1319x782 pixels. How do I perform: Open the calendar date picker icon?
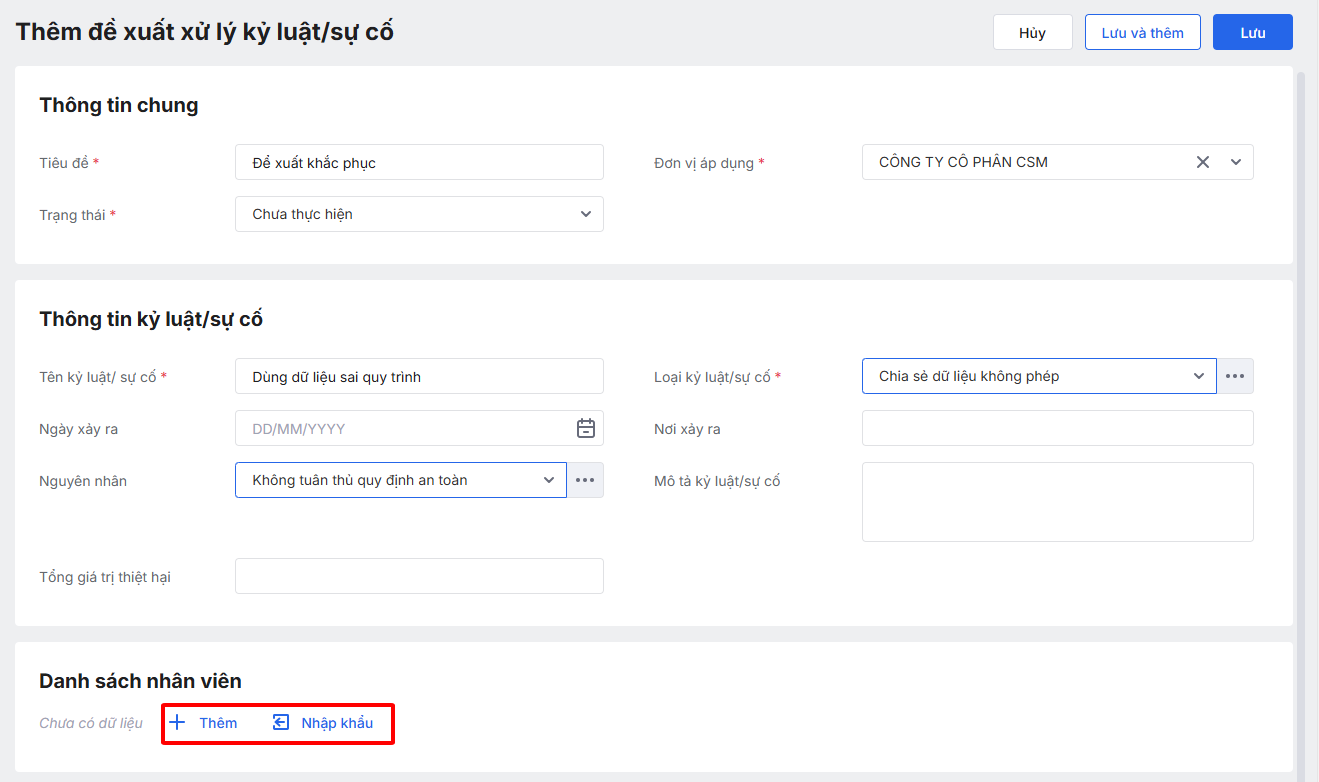pyautogui.click(x=586, y=428)
